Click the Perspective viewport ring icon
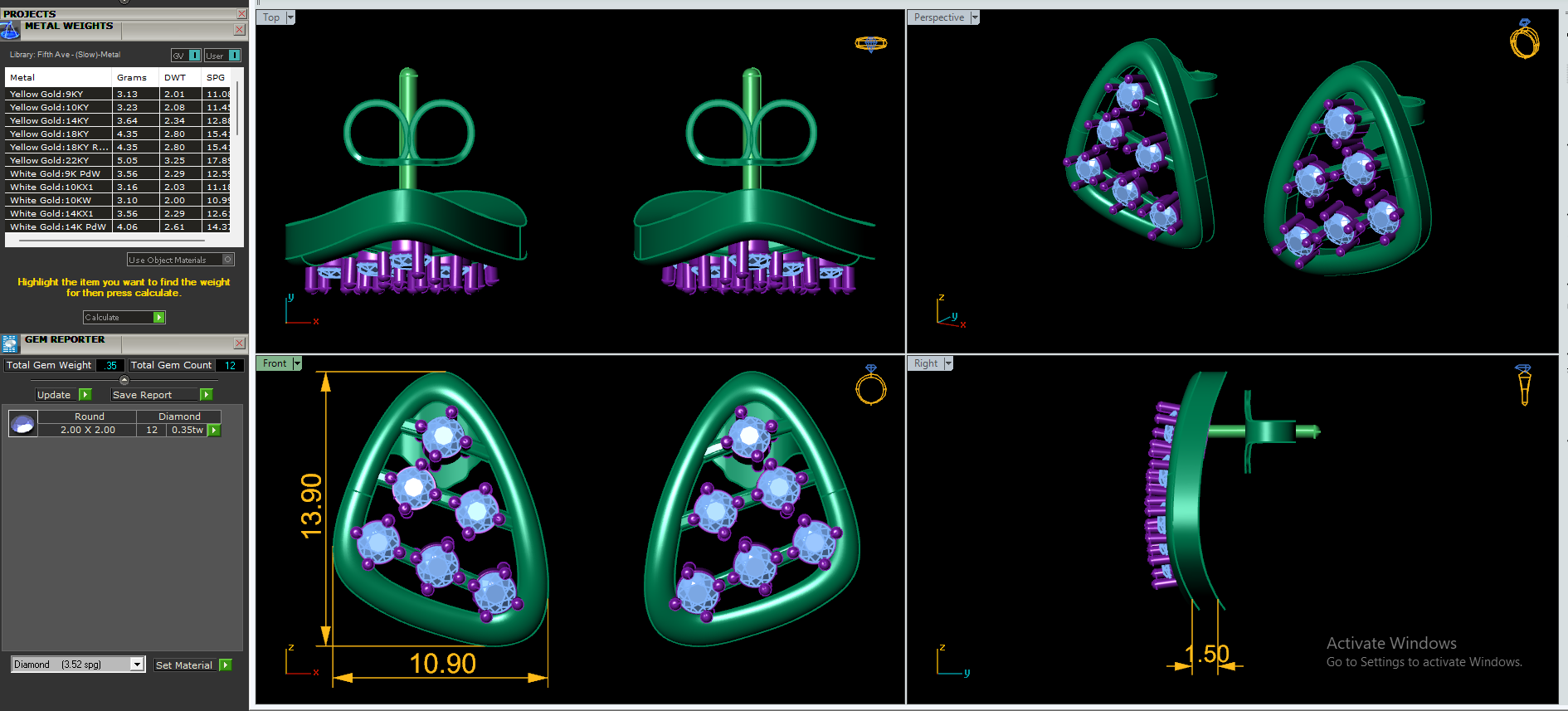Viewport: 1568px width, 711px height. (x=1524, y=39)
